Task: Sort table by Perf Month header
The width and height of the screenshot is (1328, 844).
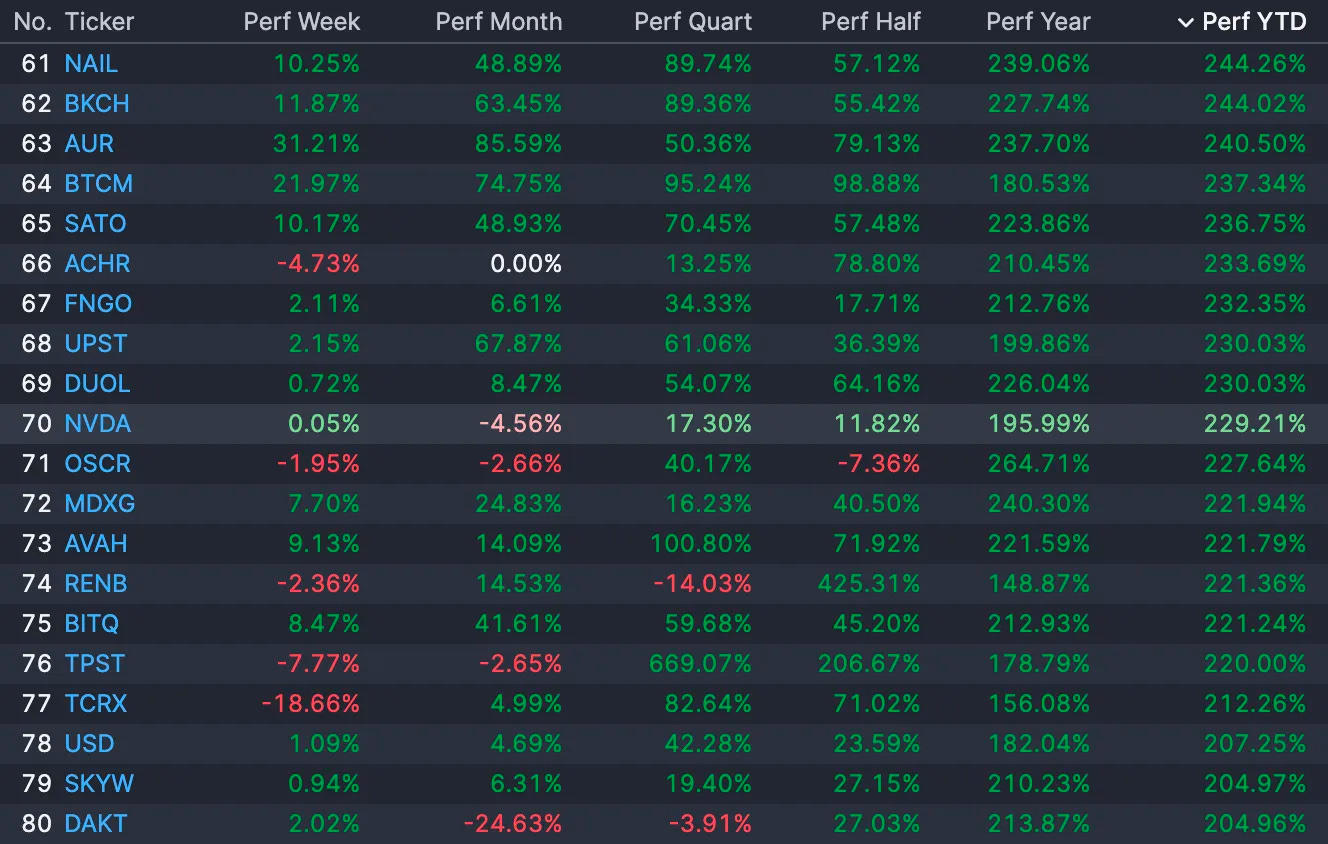Action: coord(499,22)
